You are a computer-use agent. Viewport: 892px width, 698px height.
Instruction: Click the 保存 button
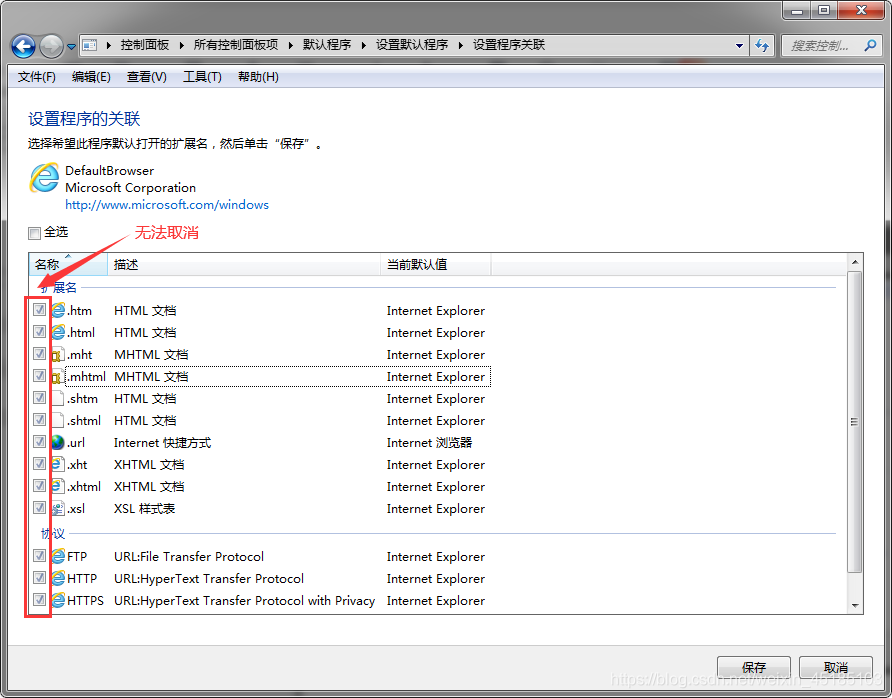click(x=754, y=667)
